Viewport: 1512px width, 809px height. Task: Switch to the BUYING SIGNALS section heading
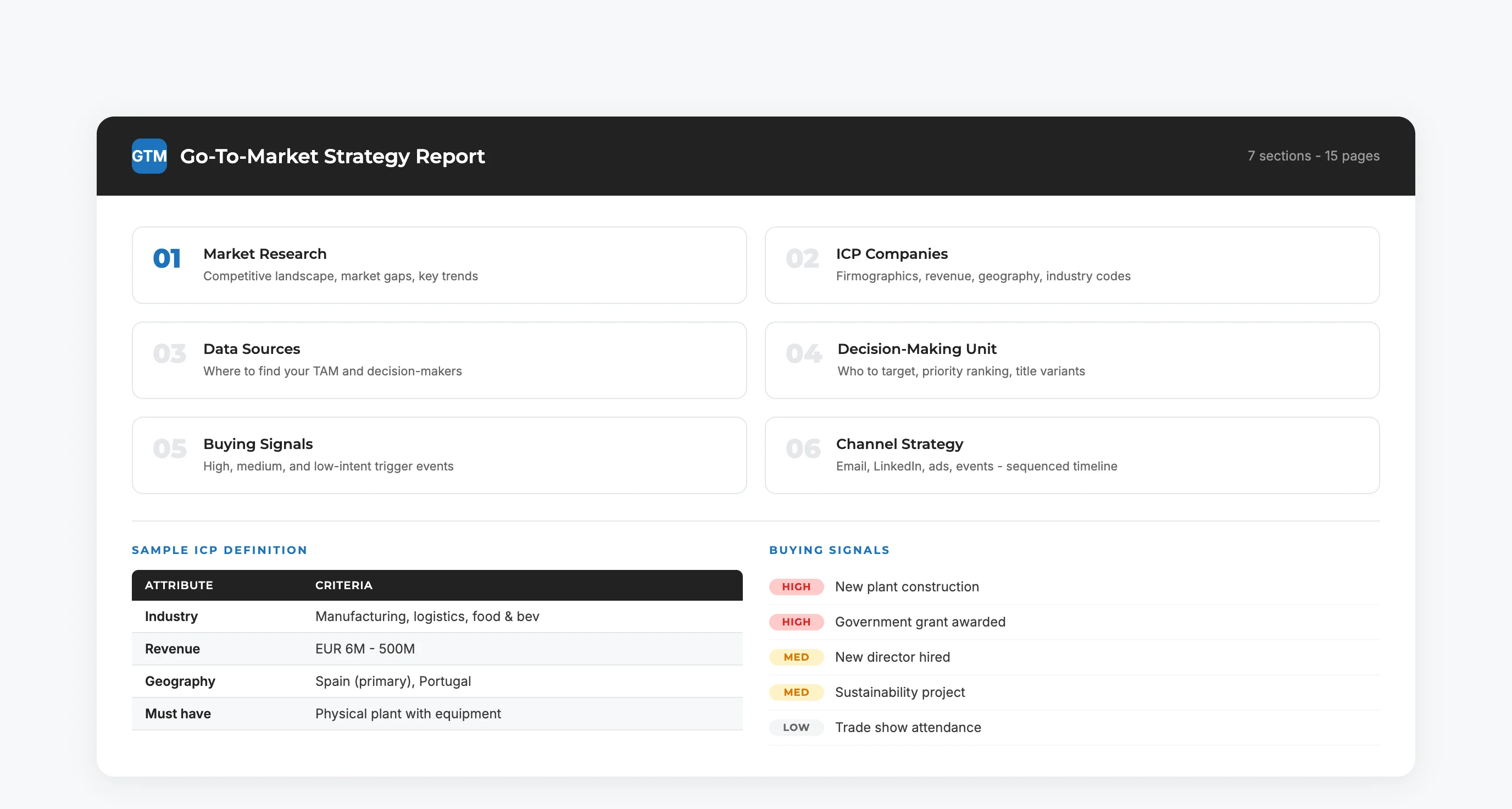[x=830, y=550]
